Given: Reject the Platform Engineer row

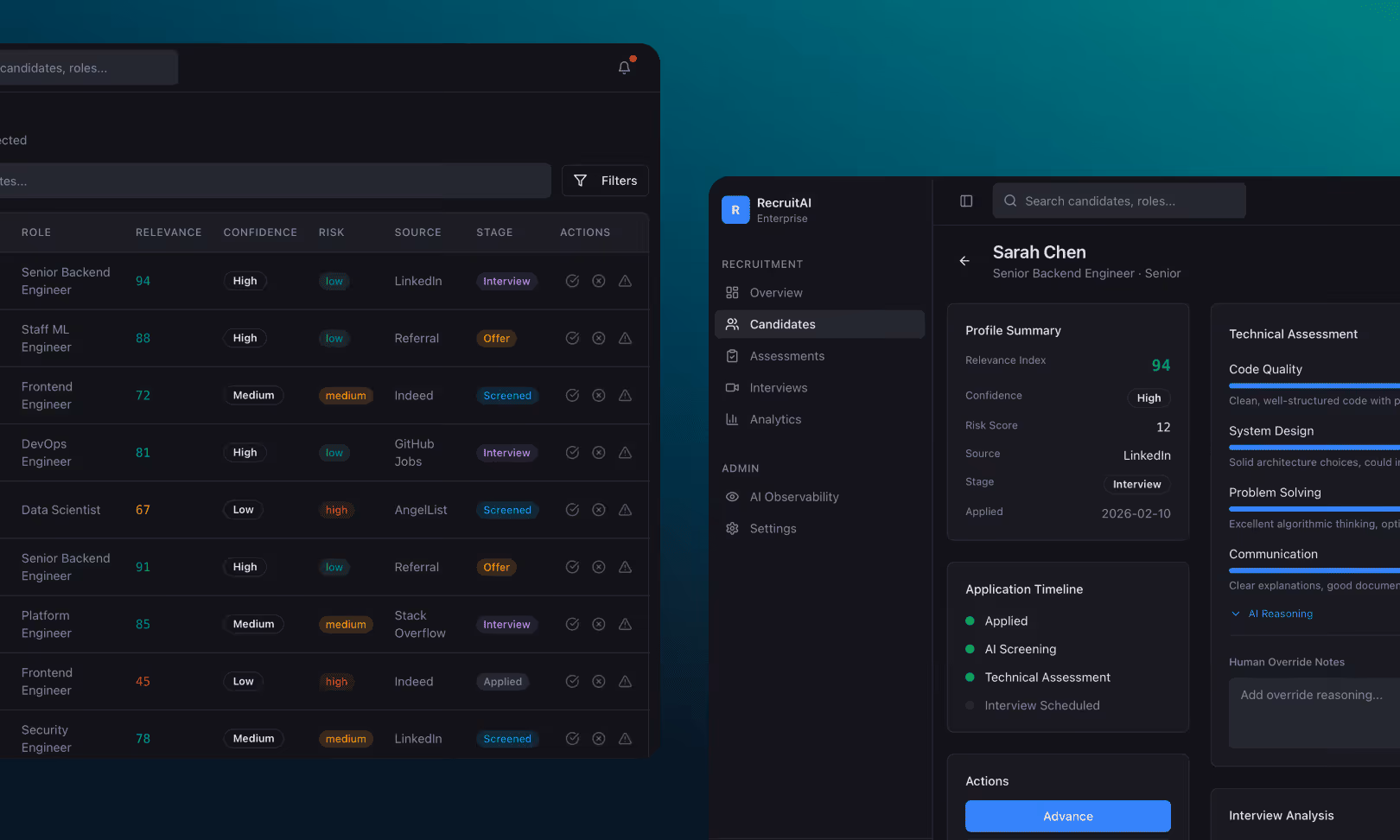Looking at the screenshot, I should click(598, 624).
